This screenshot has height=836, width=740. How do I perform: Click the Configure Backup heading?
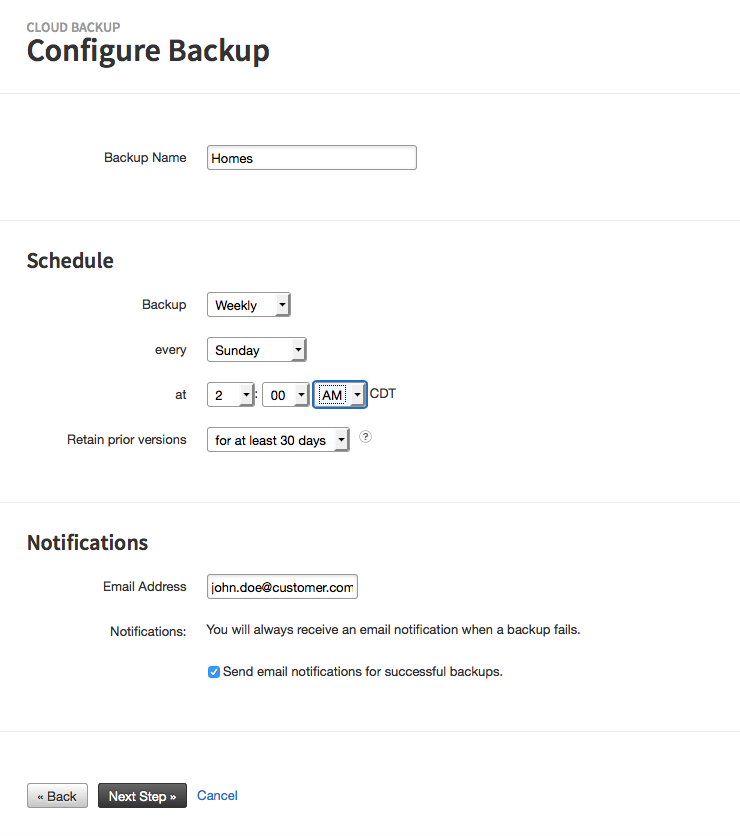tap(148, 51)
